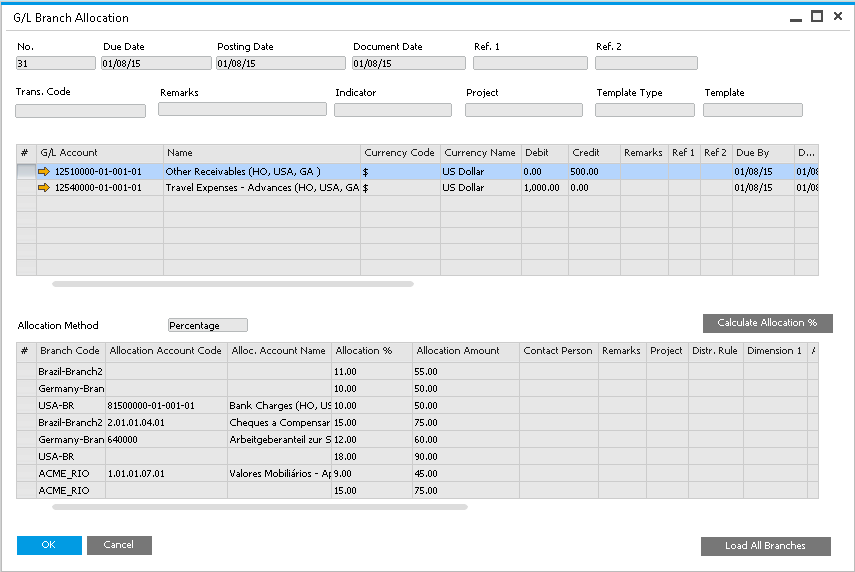Select the Distr. Rule column header
The width and height of the screenshot is (855, 572).
(715, 351)
